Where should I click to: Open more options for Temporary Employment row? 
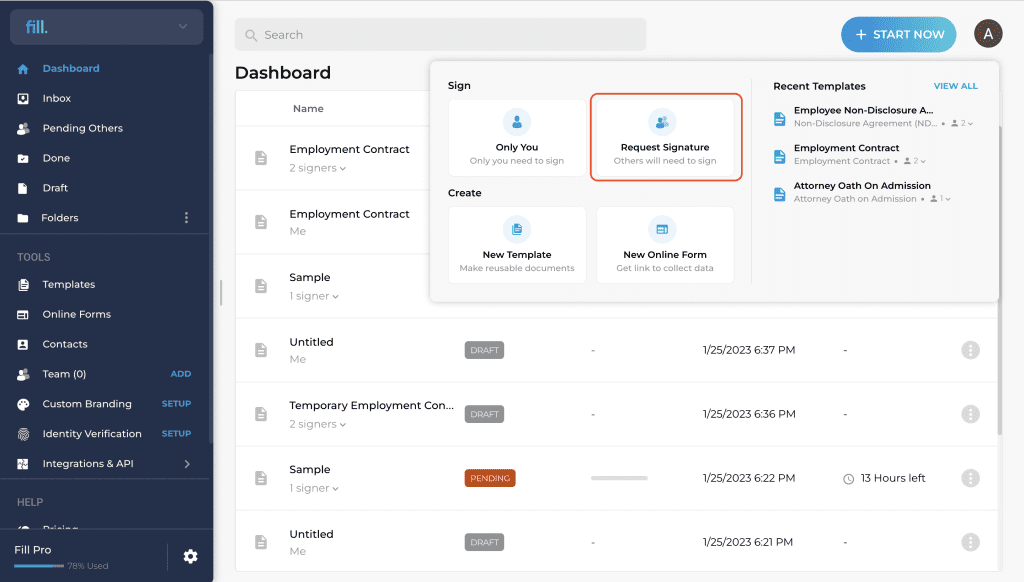970,414
